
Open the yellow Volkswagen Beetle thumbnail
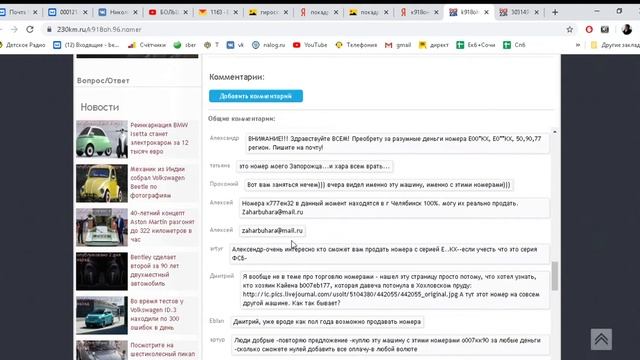pyautogui.click(x=102, y=183)
